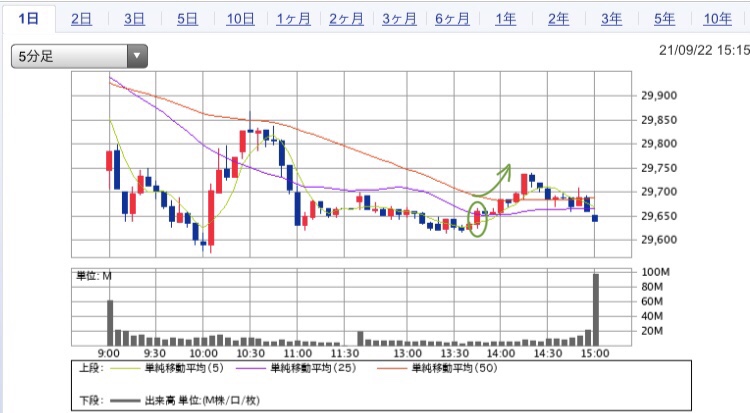
Task: Open the 10年 chart period
Action: click(717, 19)
